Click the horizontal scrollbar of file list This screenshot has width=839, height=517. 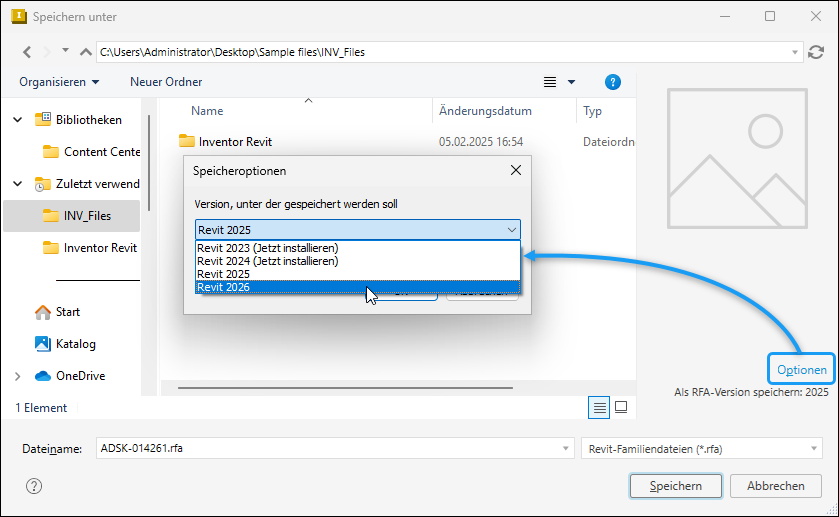pos(345,387)
